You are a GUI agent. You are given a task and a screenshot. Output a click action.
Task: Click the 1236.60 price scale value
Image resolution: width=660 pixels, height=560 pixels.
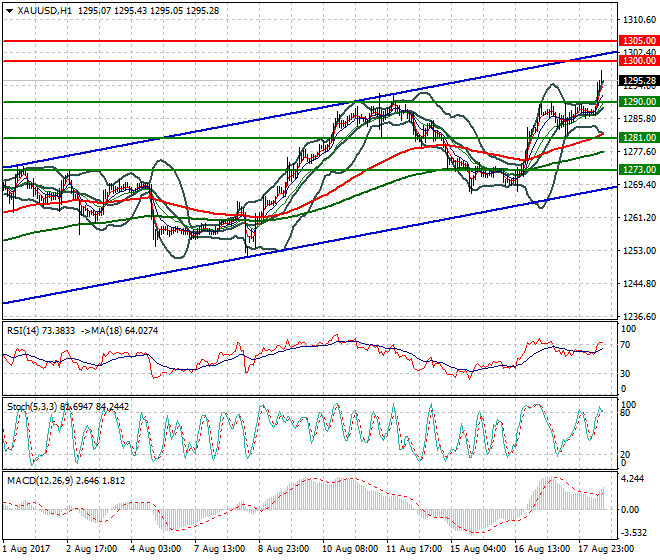coord(639,316)
